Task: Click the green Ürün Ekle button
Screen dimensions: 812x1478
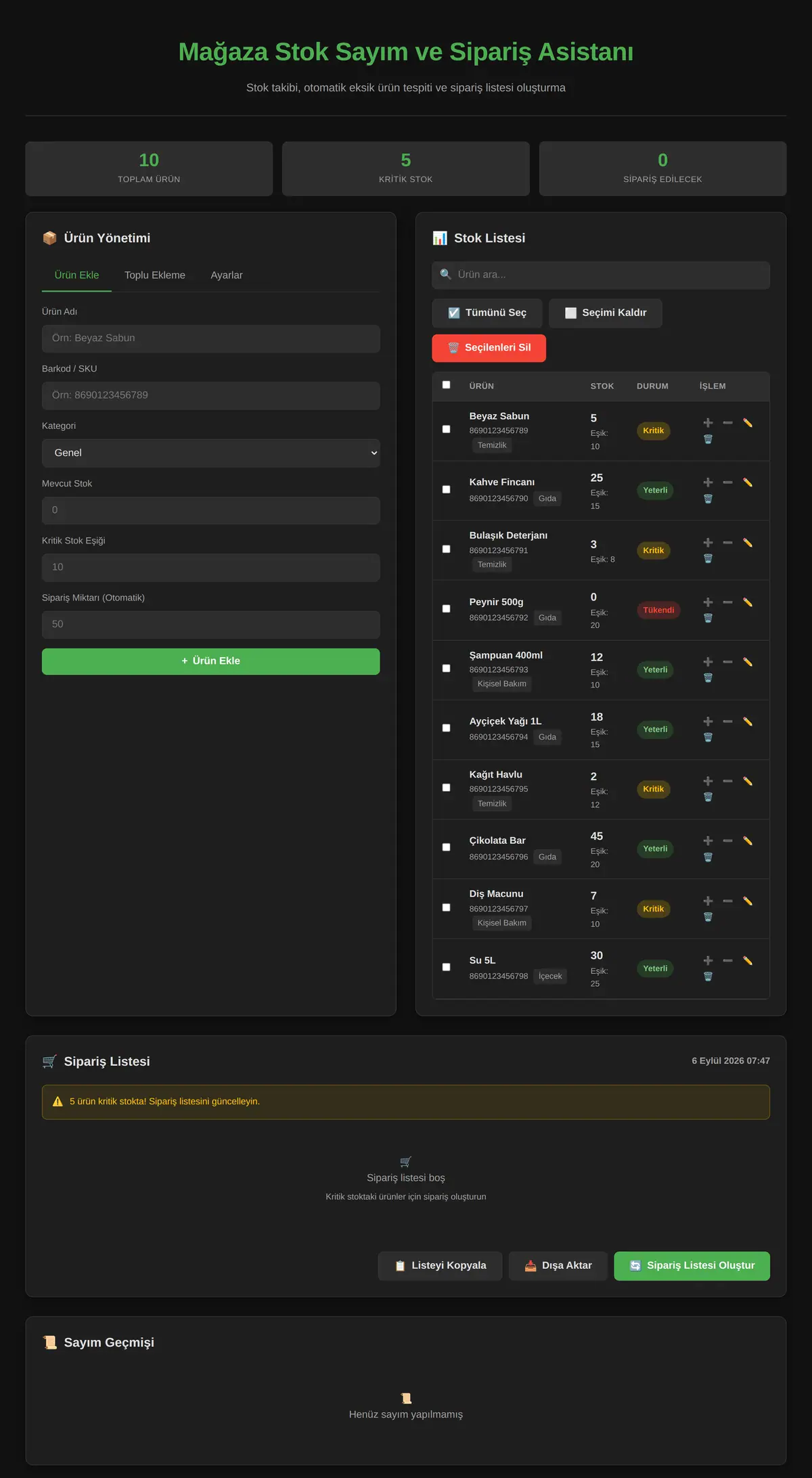Action: click(x=210, y=661)
